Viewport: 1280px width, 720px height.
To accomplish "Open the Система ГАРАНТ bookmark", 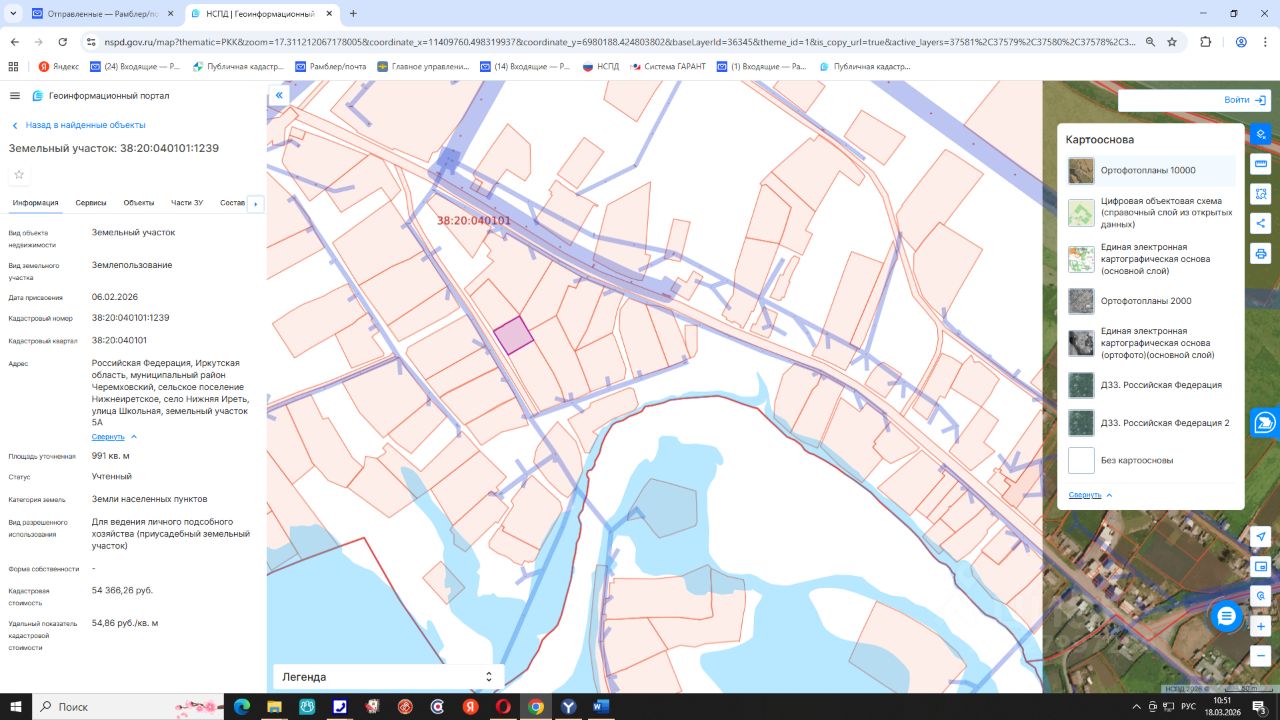I will click(x=668, y=67).
